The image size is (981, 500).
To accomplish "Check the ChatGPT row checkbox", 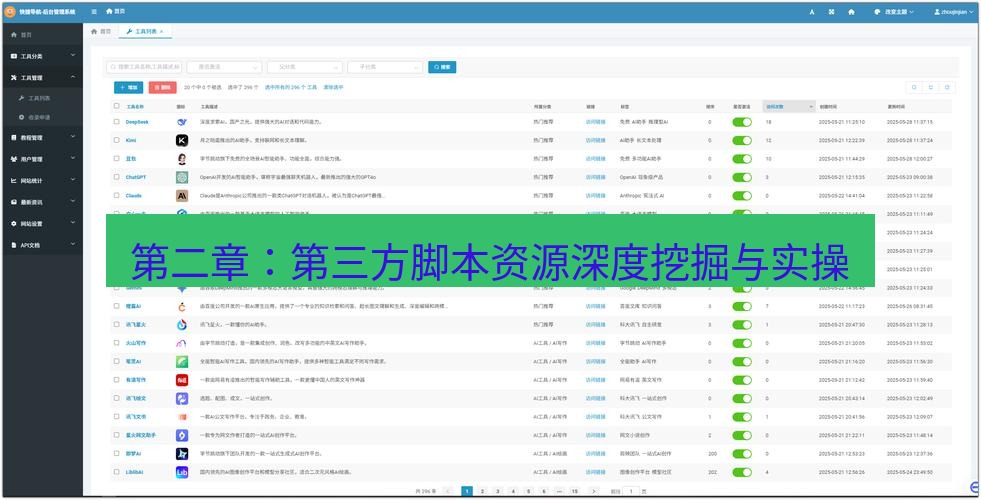I will pyautogui.click(x=116, y=177).
